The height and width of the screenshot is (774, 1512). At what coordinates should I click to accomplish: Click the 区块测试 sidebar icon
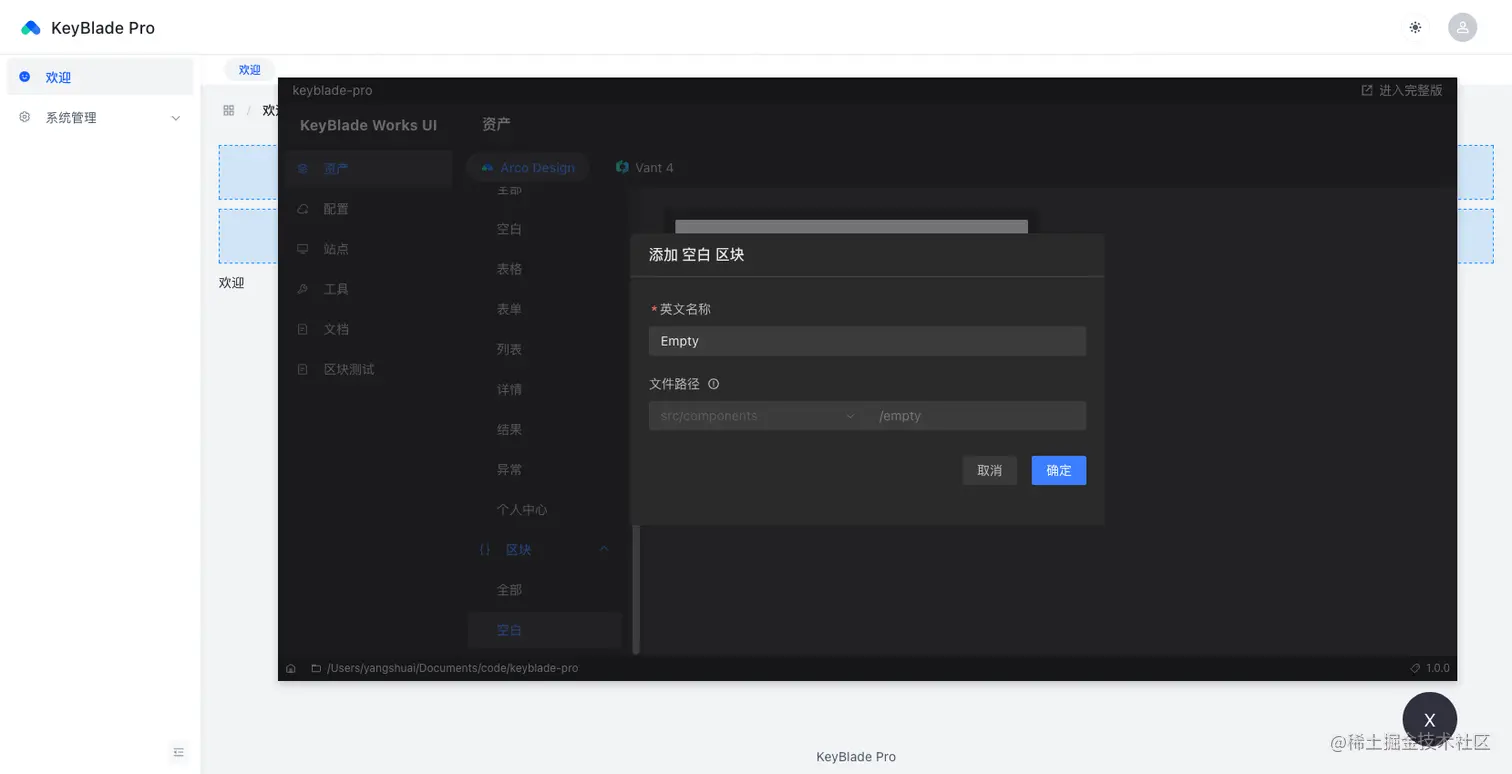[302, 369]
